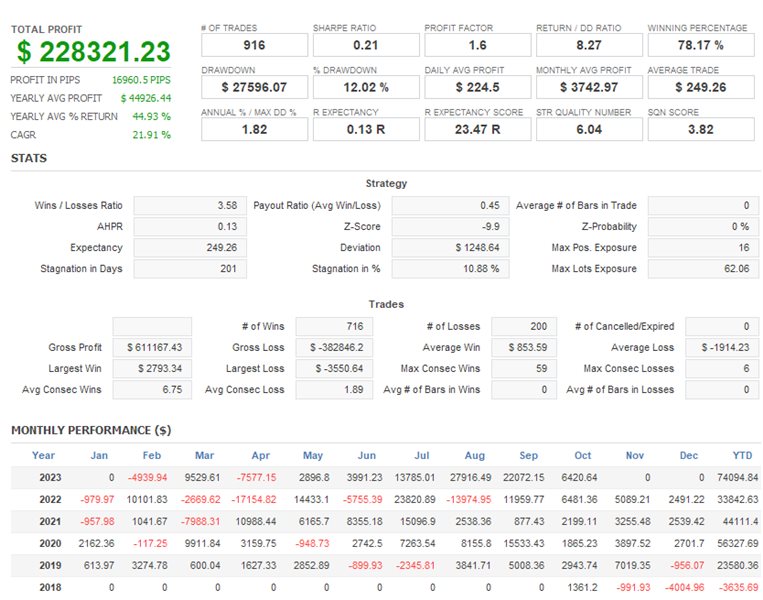The height and width of the screenshot is (600, 763).
Task: Click the Year column header
Action: [x=43, y=455]
